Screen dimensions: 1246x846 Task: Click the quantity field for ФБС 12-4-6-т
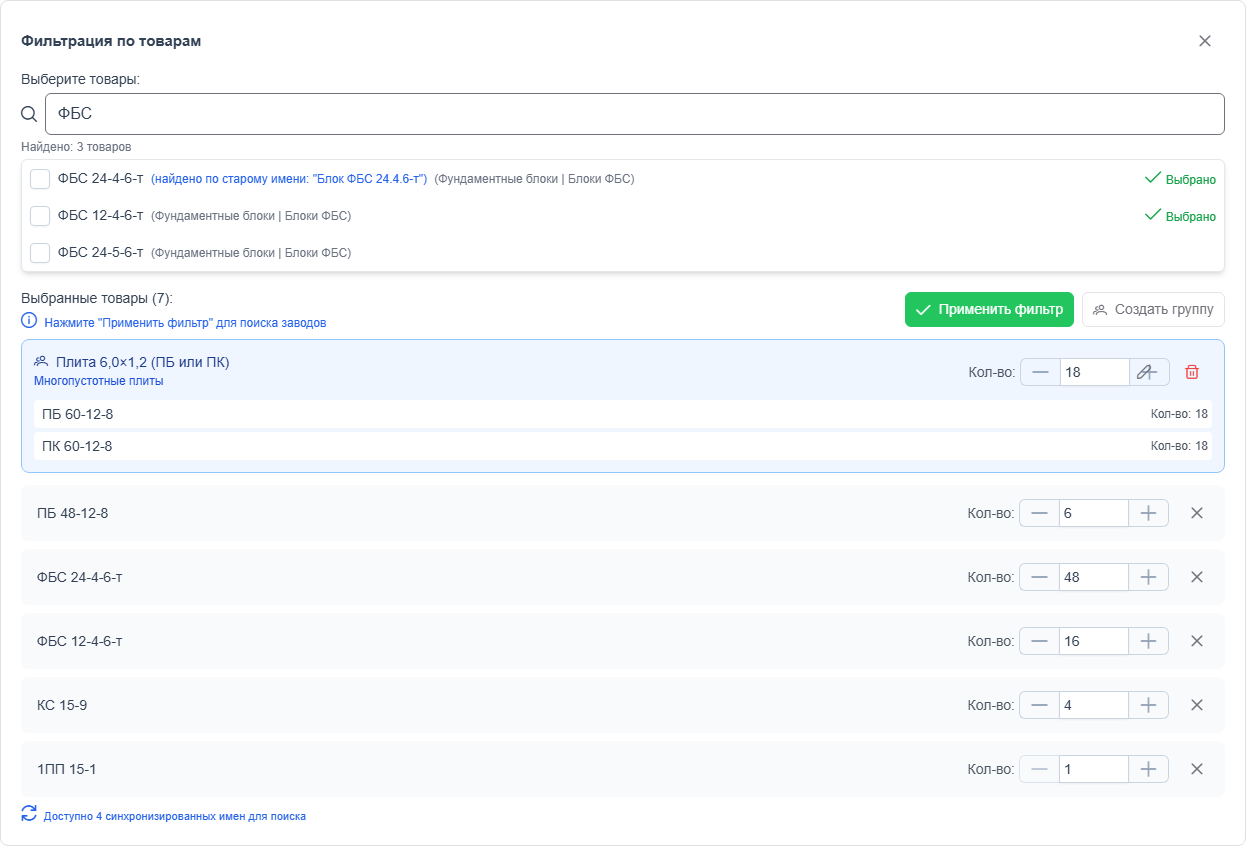pos(1094,641)
